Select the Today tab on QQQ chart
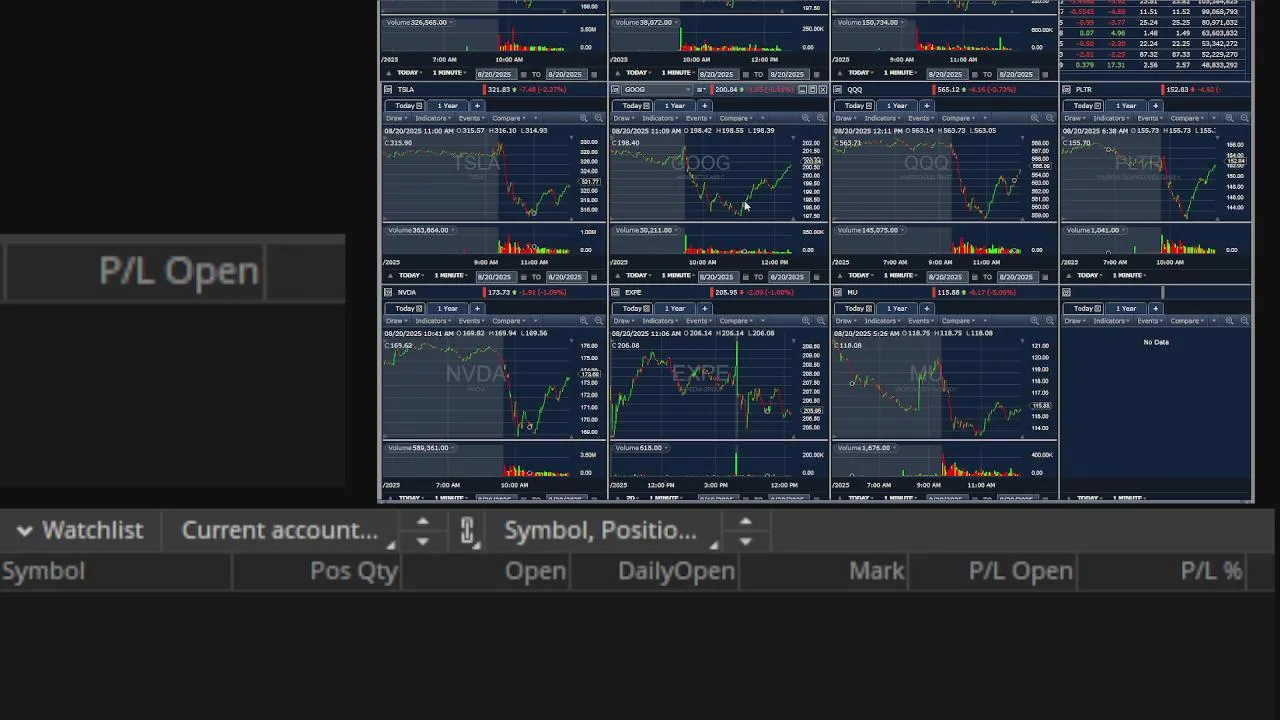This screenshot has width=1280, height=720. [x=856, y=105]
